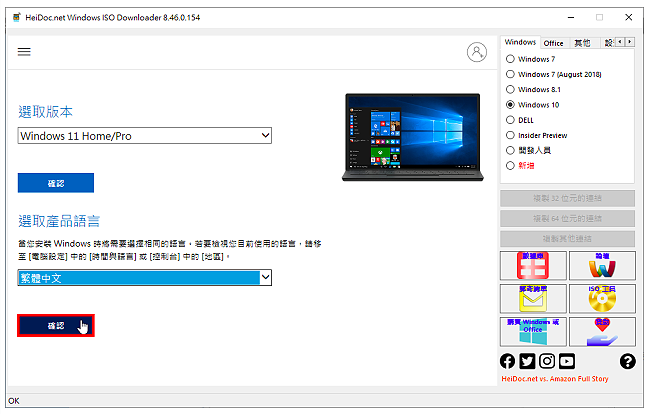
Task: Select the DELL radio button
Action: click(510, 120)
